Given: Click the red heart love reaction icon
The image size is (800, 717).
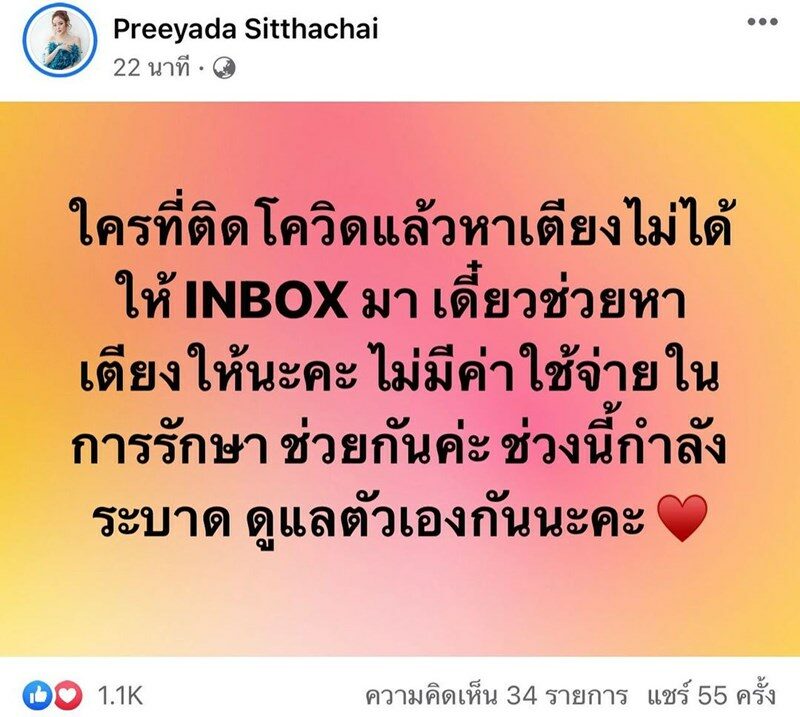Looking at the screenshot, I should [x=67, y=695].
